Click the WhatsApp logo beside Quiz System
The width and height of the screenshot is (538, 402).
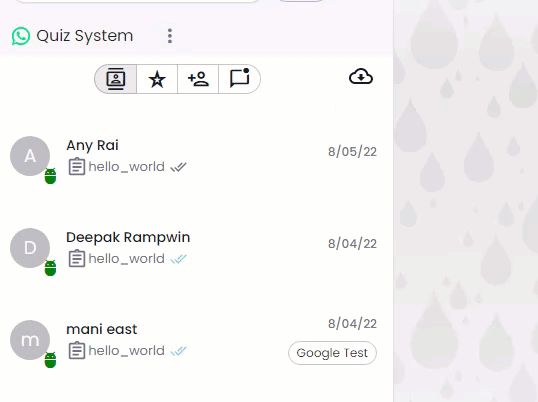(21, 36)
